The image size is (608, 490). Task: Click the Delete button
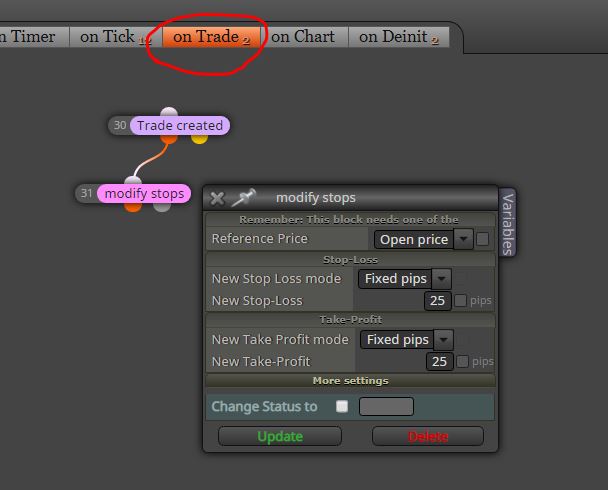click(x=428, y=437)
